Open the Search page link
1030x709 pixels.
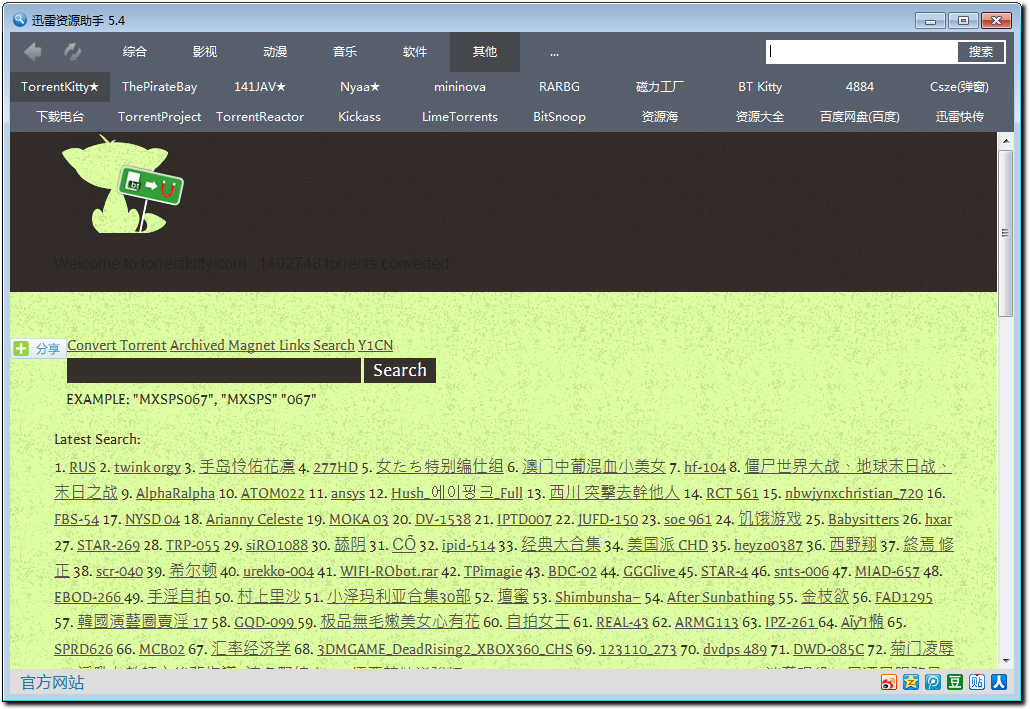334,346
